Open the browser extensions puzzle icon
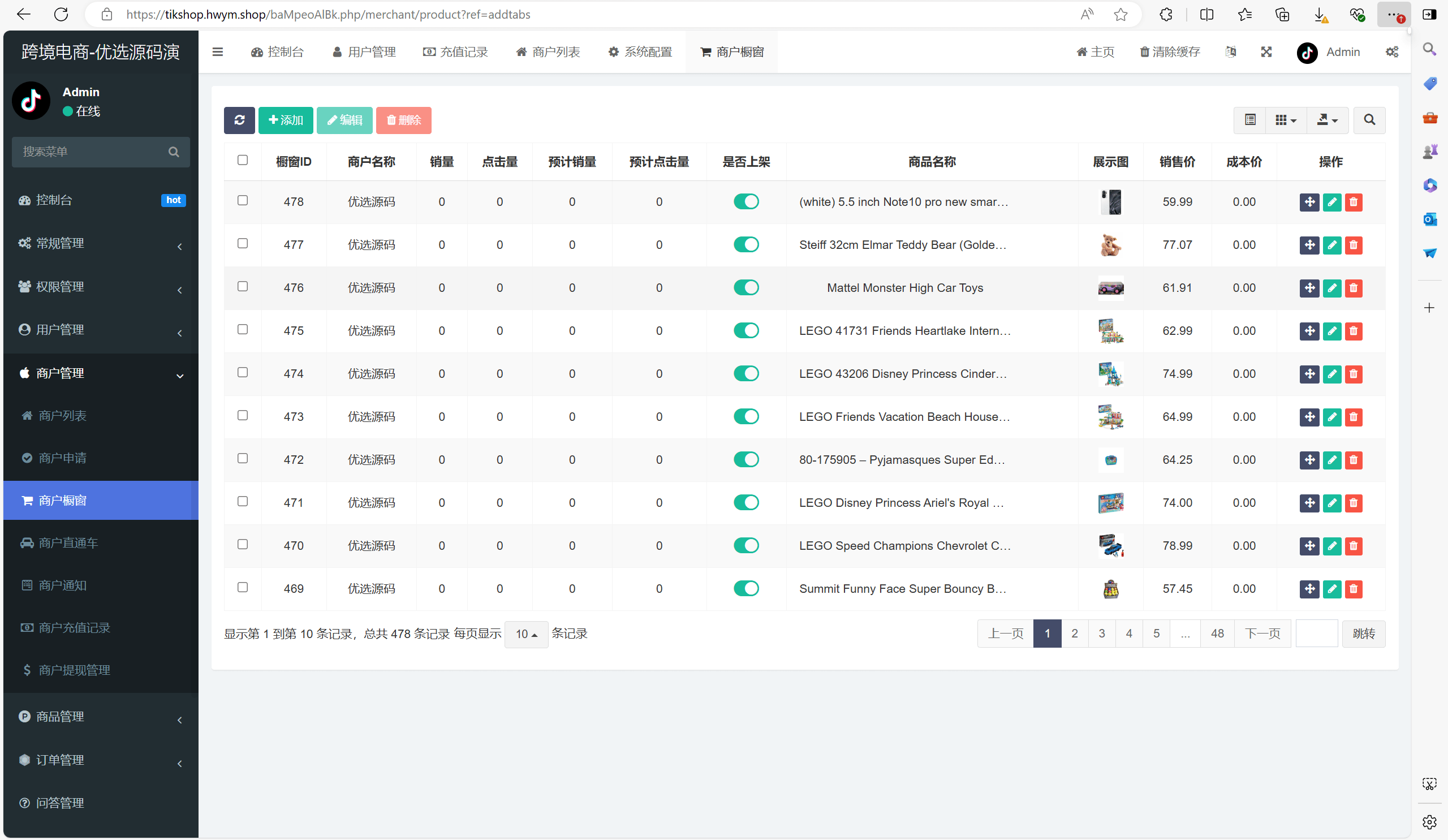This screenshot has height=840, width=1448. pyautogui.click(x=1166, y=15)
